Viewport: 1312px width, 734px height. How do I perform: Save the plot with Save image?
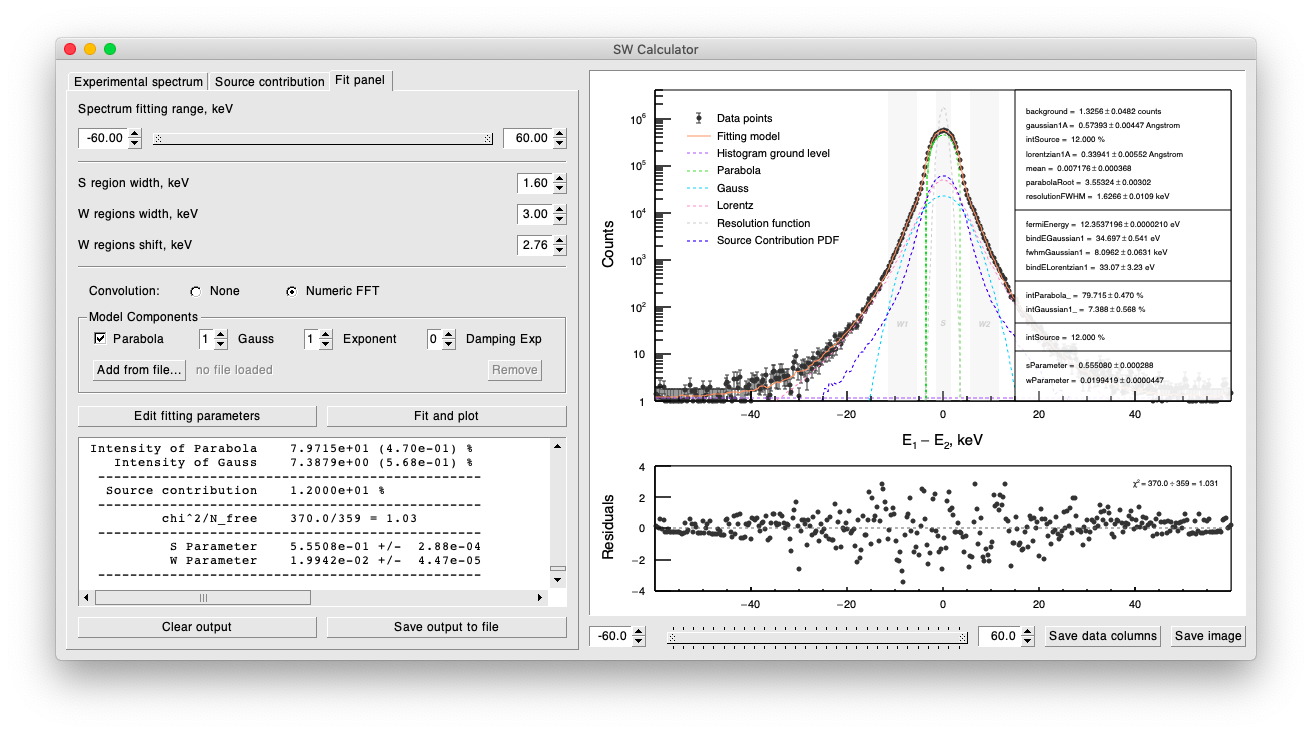[x=1208, y=636]
